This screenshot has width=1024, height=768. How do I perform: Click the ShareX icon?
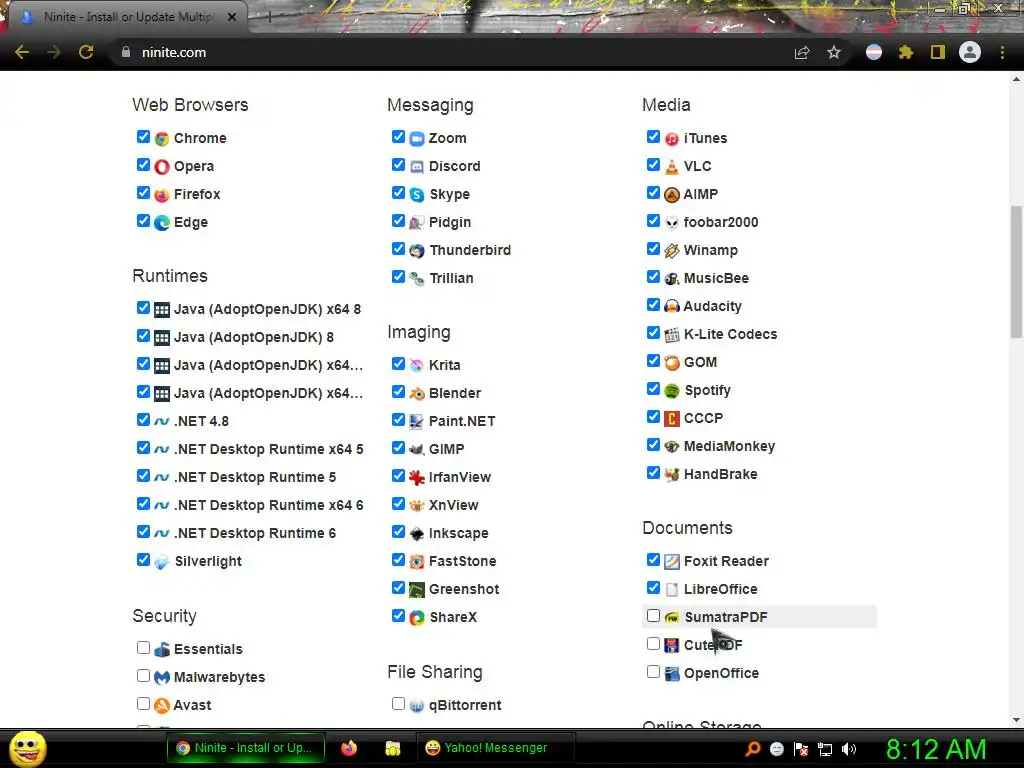click(x=417, y=617)
